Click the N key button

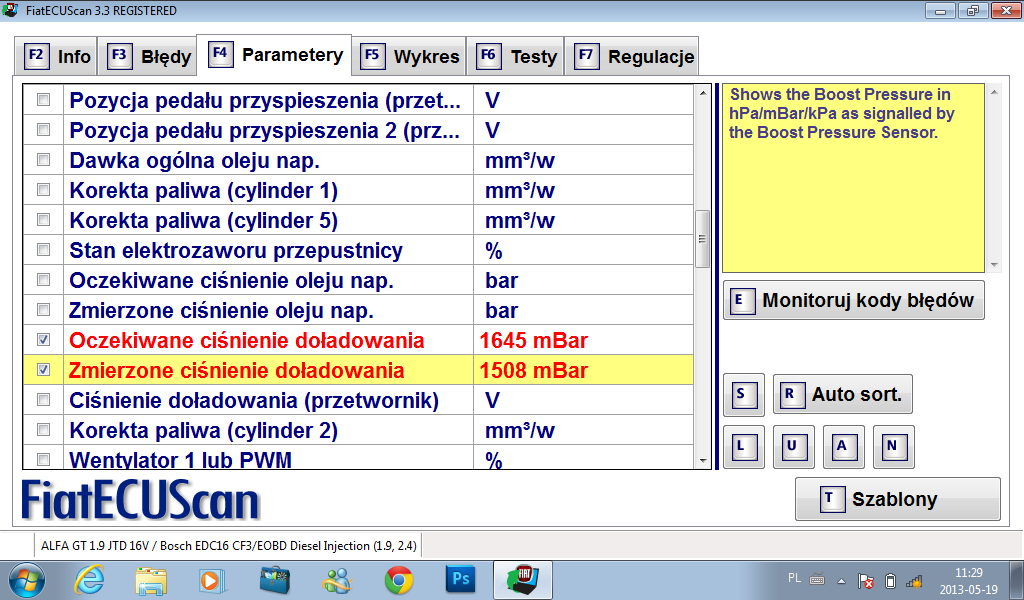(x=893, y=447)
